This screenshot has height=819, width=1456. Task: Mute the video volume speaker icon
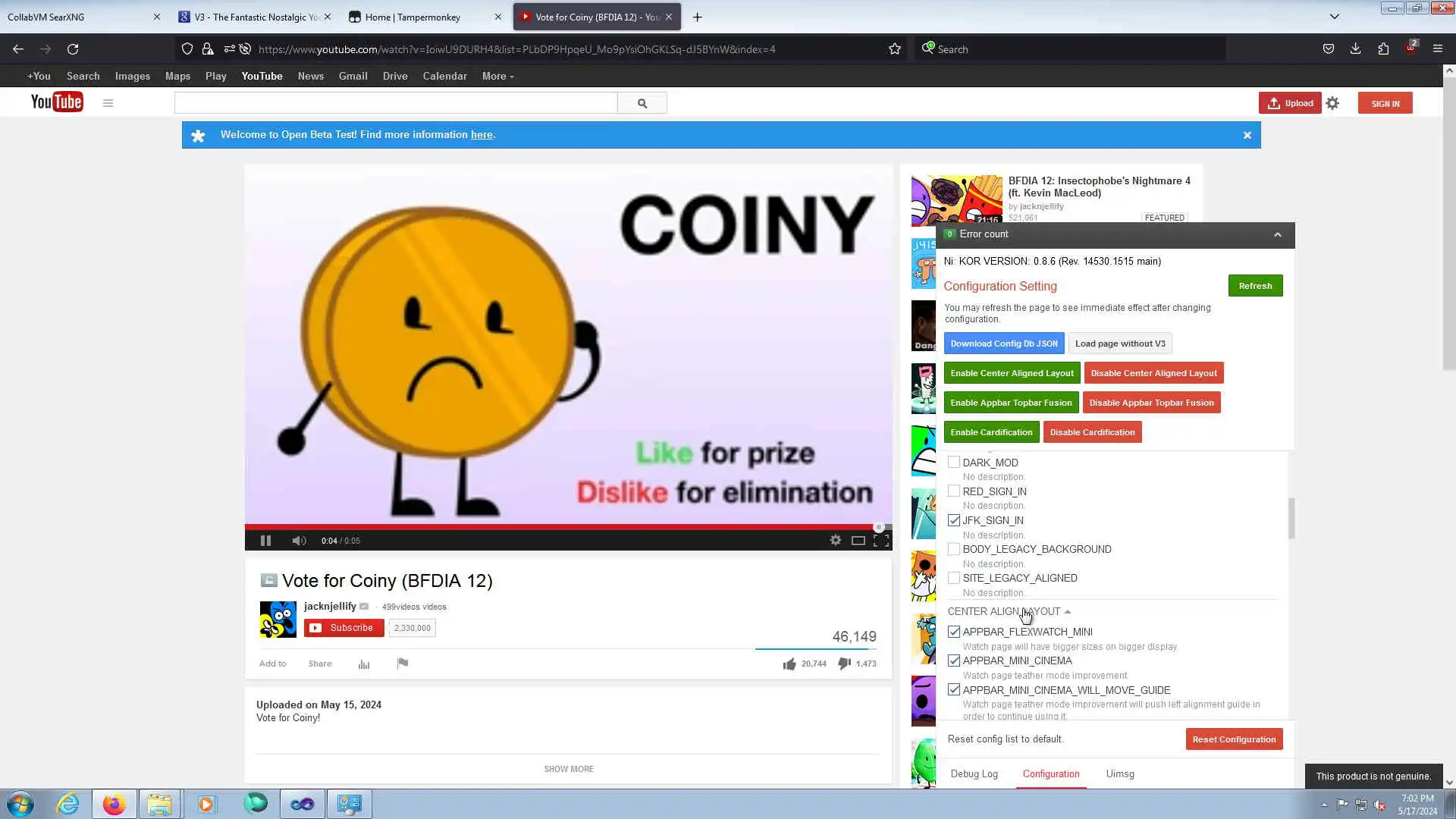pyautogui.click(x=299, y=541)
